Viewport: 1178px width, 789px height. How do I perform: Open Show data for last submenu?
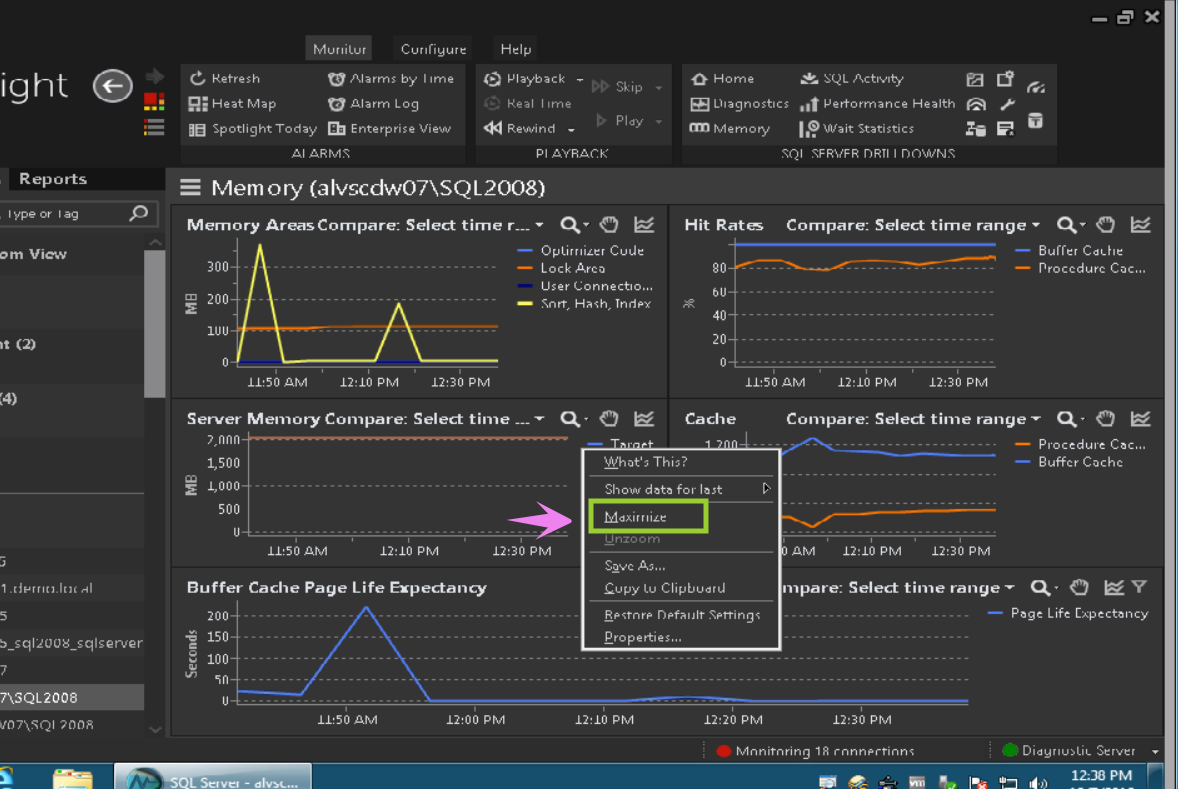[x=681, y=489]
